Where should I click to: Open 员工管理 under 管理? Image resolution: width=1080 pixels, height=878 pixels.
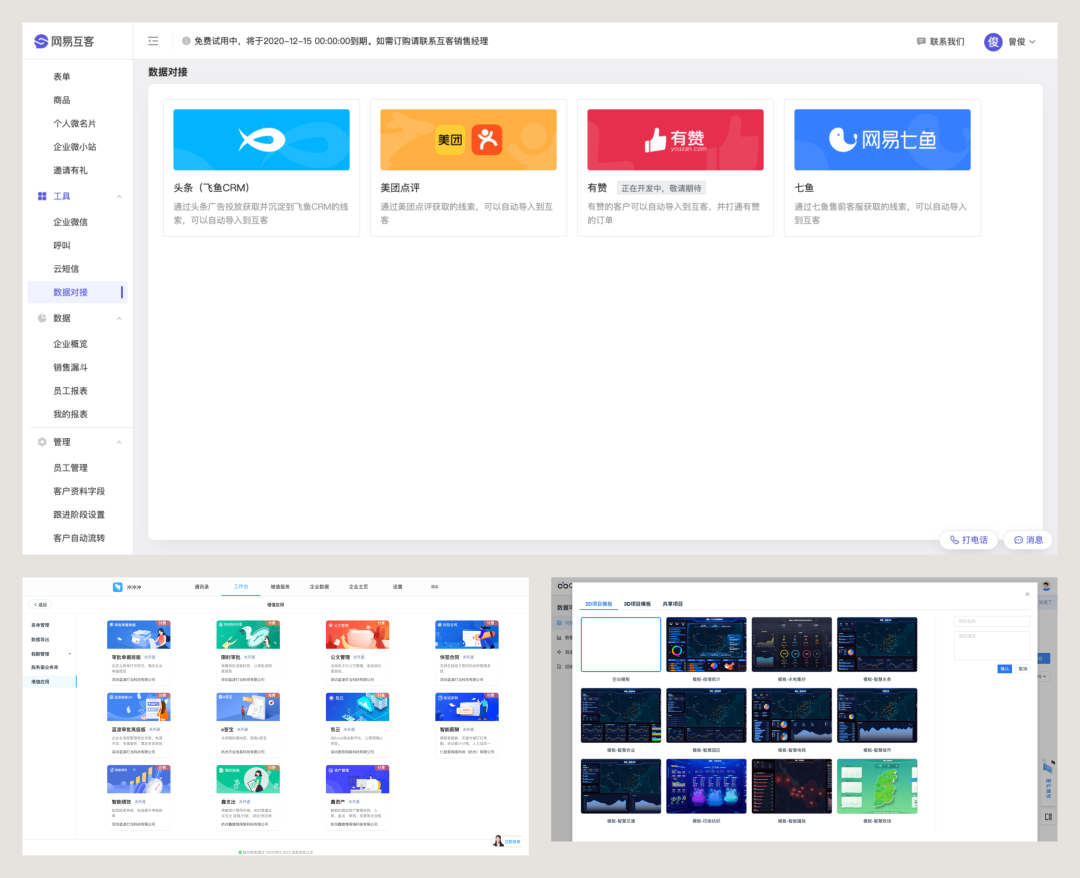[x=70, y=468]
